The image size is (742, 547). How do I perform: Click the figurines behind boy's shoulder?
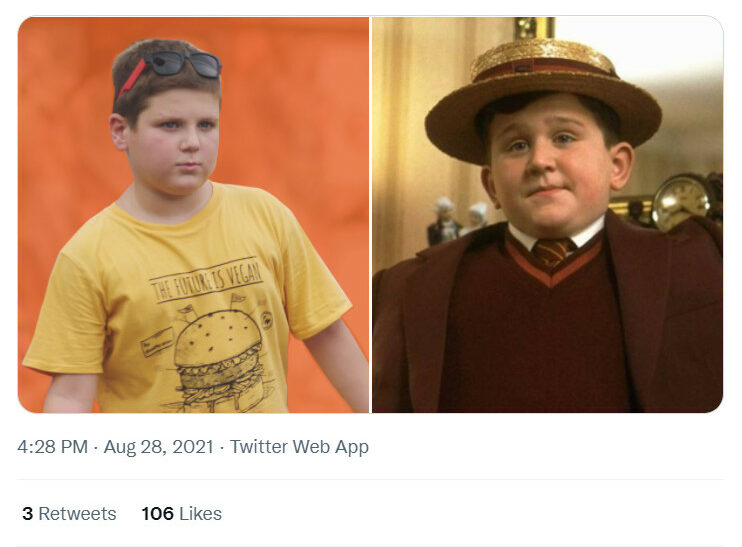point(458,220)
